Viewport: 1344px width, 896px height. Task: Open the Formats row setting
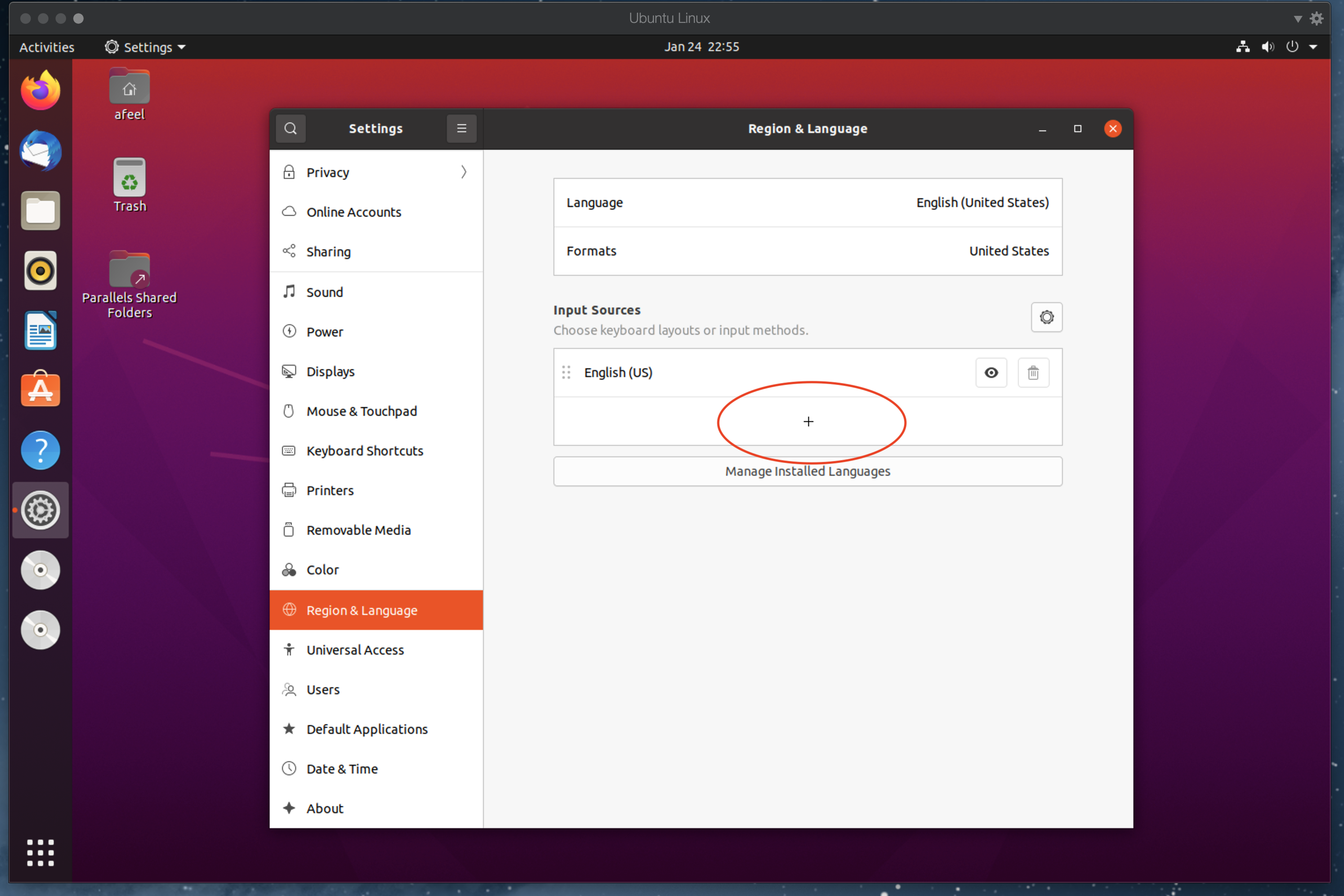(807, 251)
